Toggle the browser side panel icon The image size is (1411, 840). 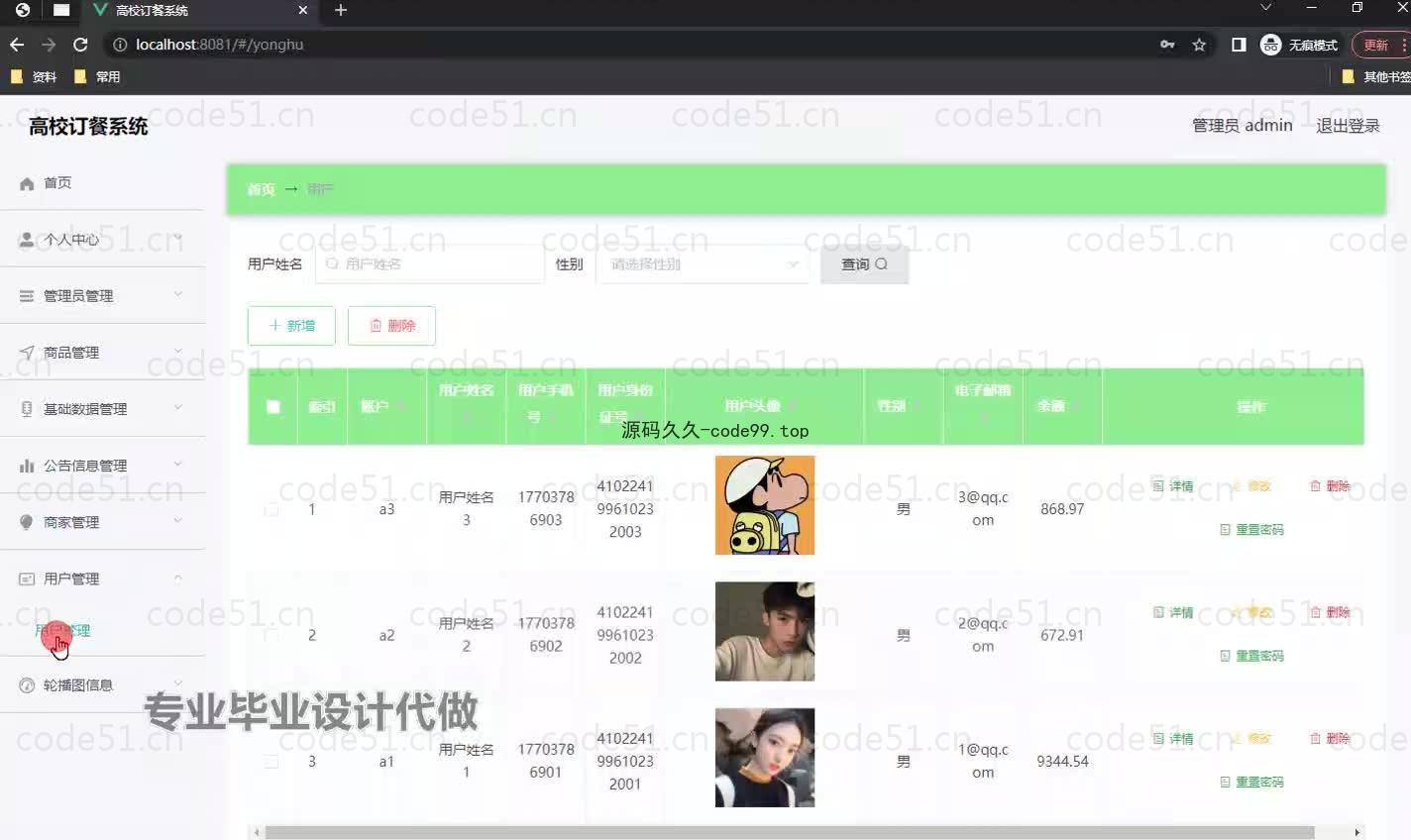pos(1239,45)
